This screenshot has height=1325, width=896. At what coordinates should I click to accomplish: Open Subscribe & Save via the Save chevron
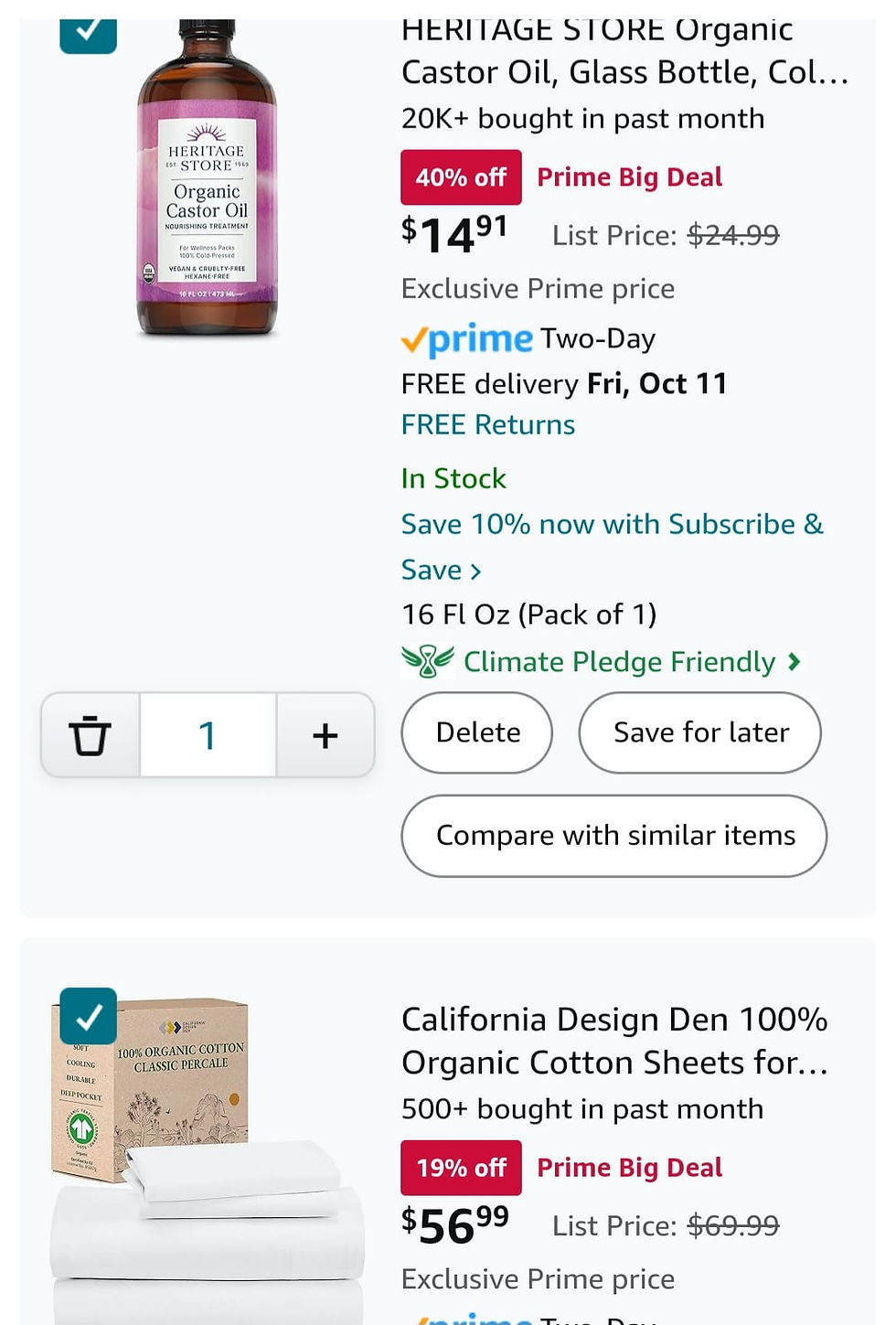tap(475, 572)
